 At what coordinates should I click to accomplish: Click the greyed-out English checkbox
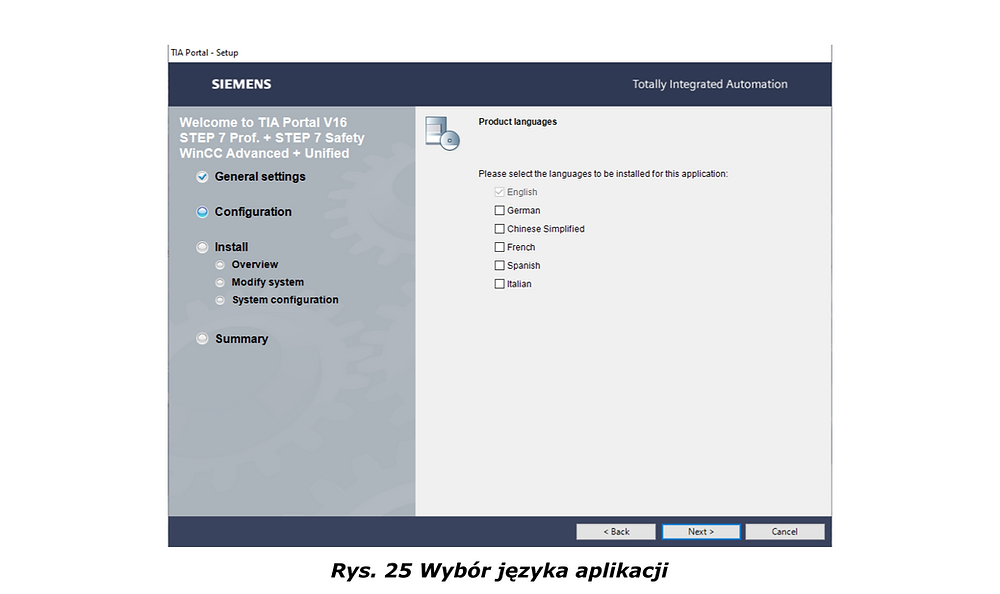(x=499, y=192)
